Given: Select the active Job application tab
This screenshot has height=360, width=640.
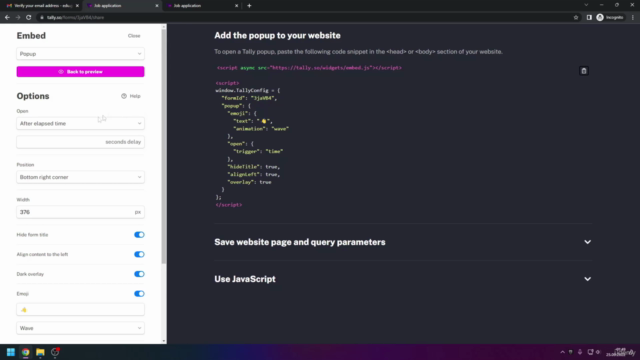Looking at the screenshot, I should pos(121,6).
